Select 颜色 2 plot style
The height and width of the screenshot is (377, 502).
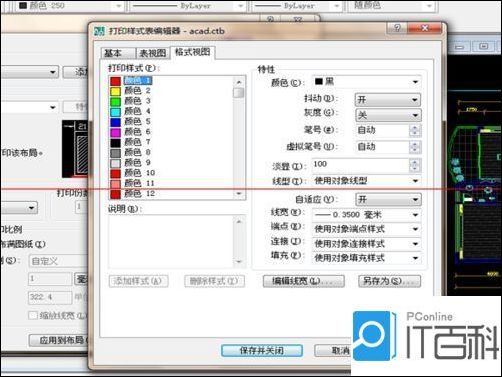(137, 91)
